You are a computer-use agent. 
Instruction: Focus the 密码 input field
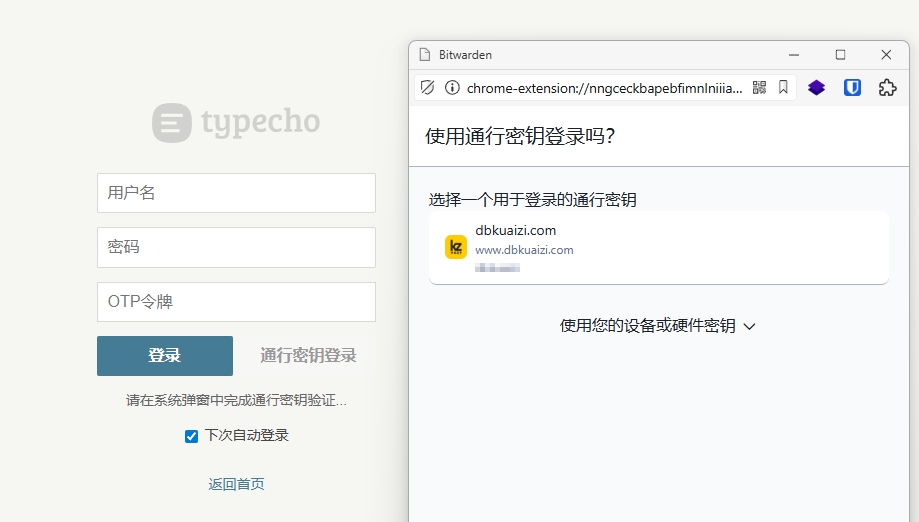click(236, 247)
